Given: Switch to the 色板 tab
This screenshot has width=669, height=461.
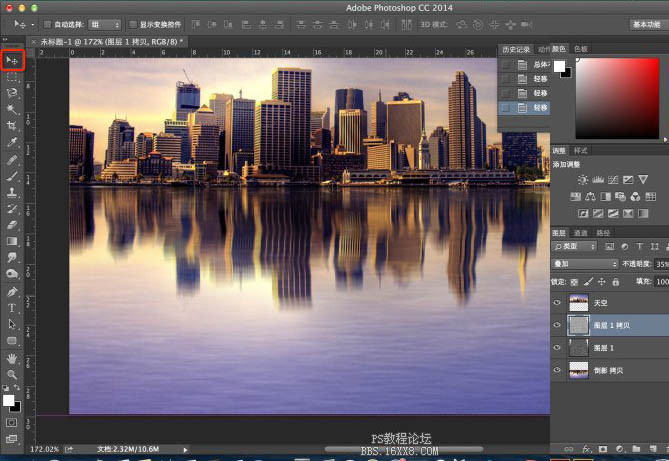Looking at the screenshot, I should 581,49.
